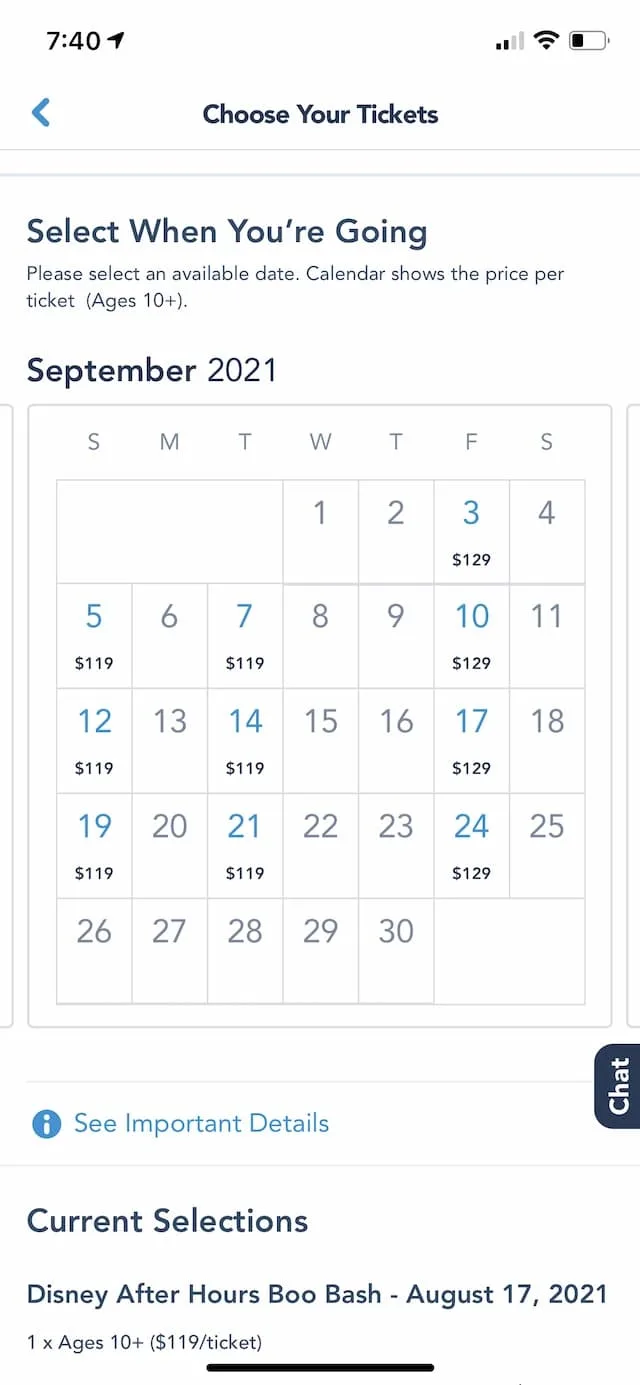Tap the Wi-Fi status icon
Viewport: 640px width, 1385px height.
click(546, 40)
